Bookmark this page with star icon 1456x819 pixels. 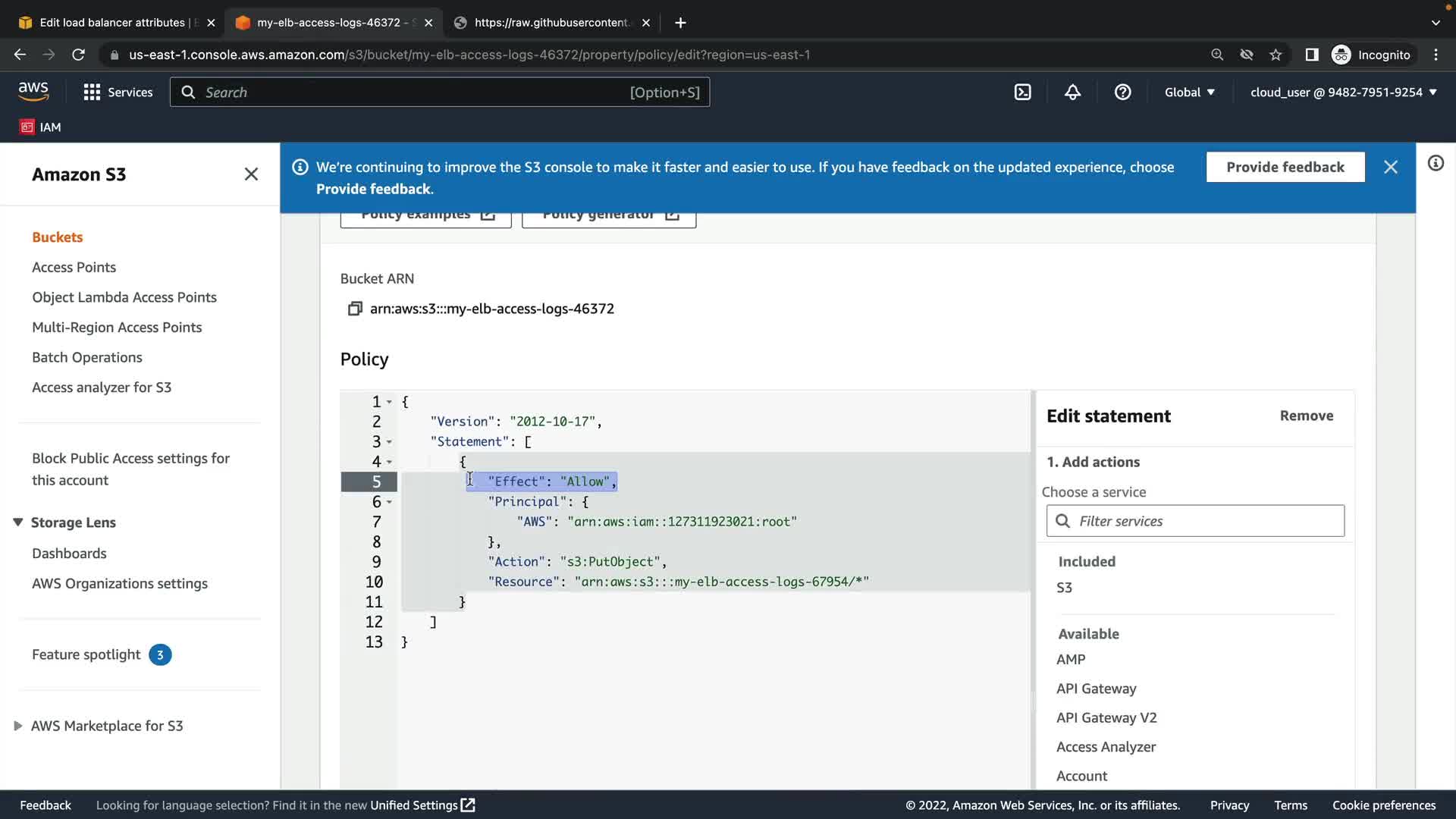coord(1276,55)
